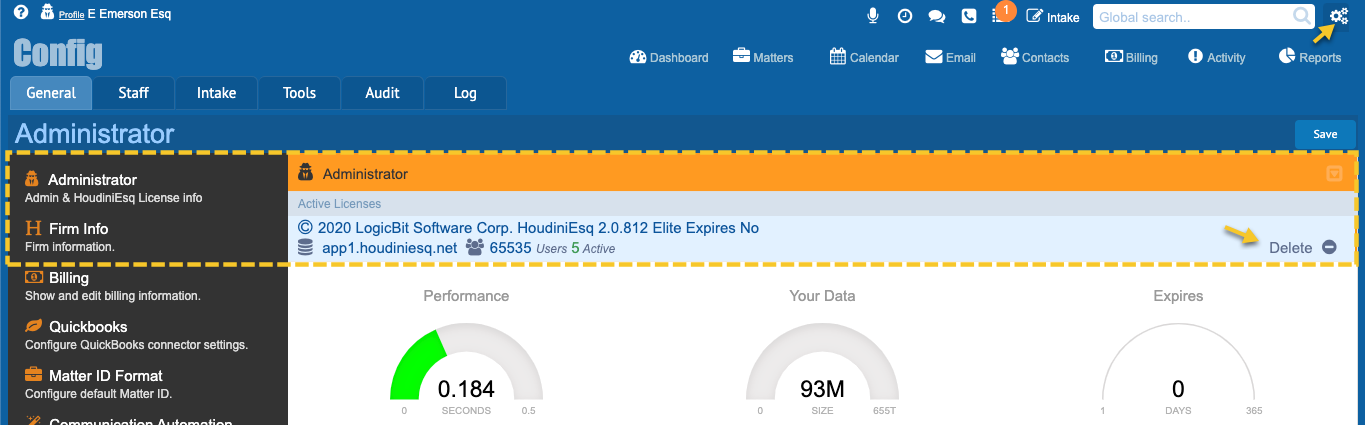Select Billing in the sidebar list
Viewport: 1365px width, 425px height.
(147, 286)
